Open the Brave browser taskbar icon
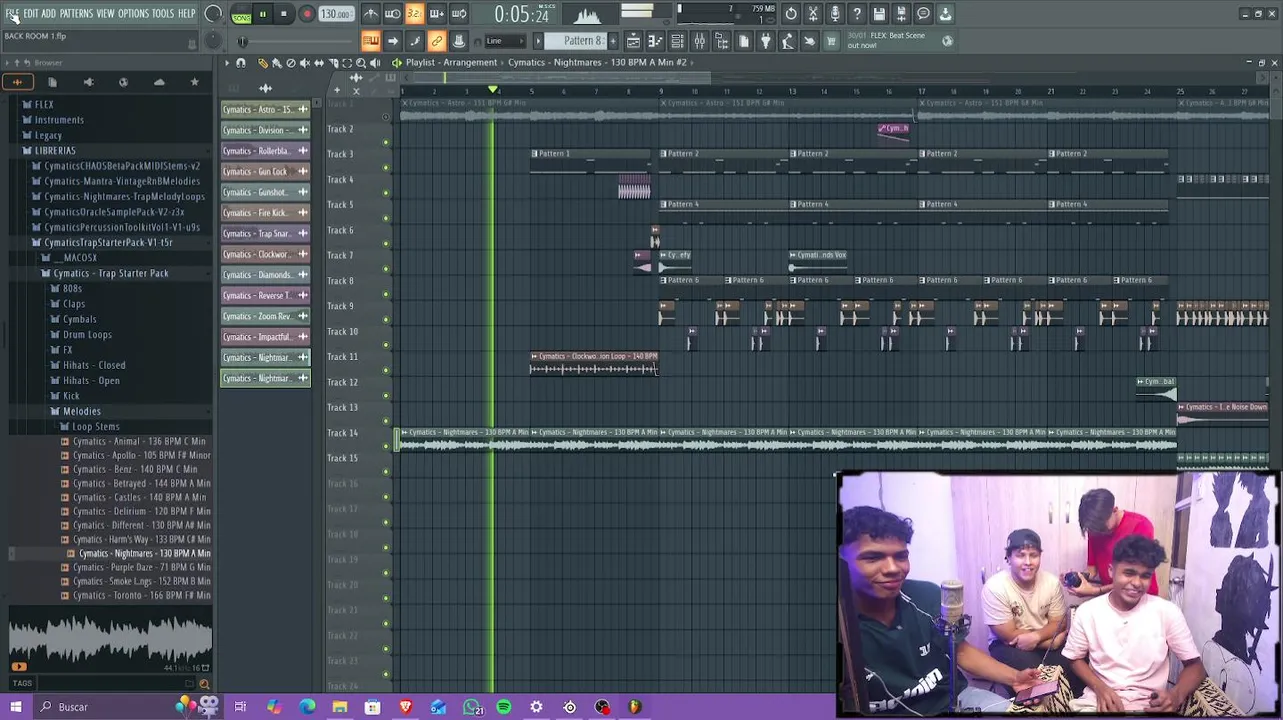The image size is (1283, 720). tap(405, 707)
